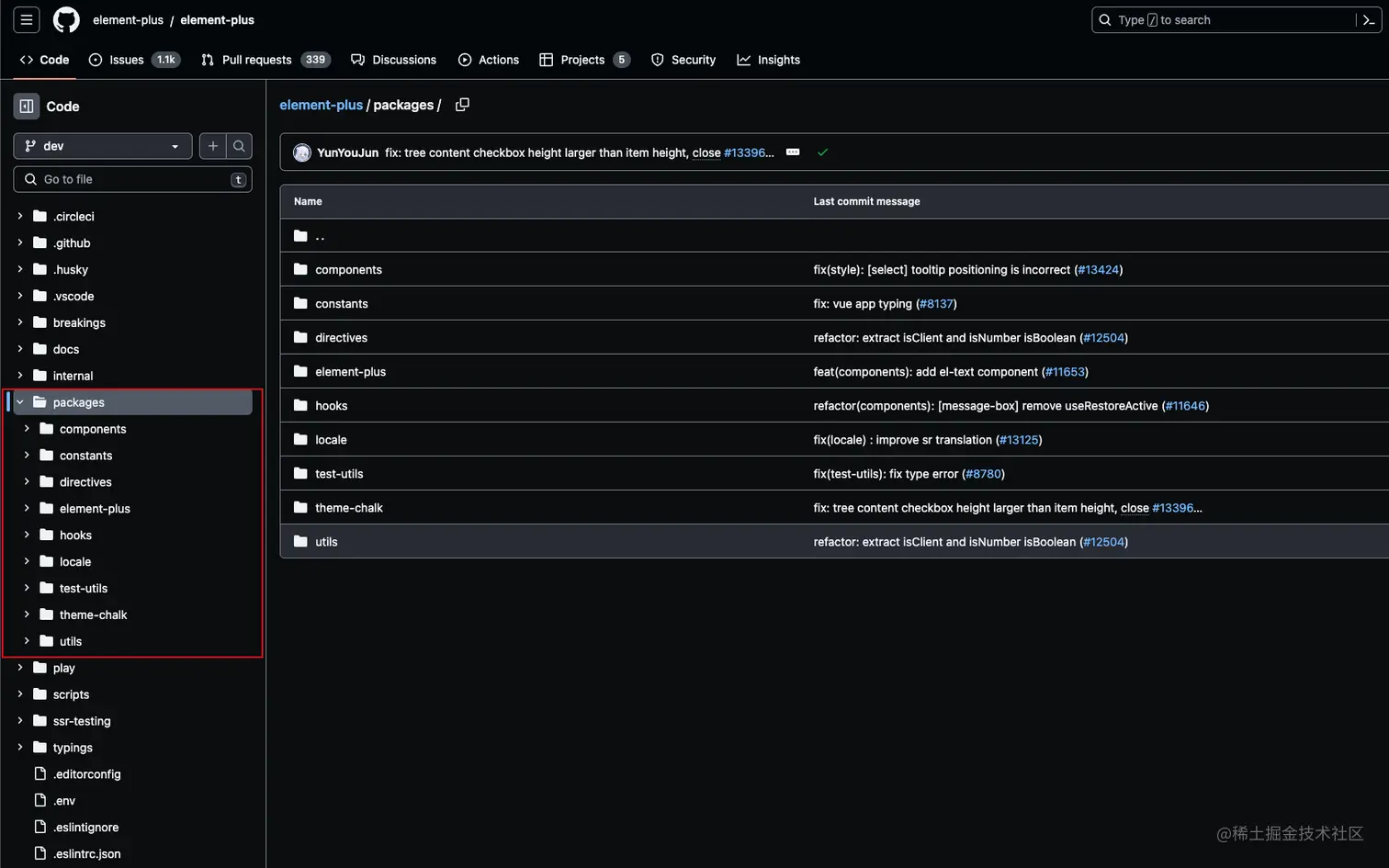Open pull request #13424 link
The height and width of the screenshot is (868, 1389).
1099,269
